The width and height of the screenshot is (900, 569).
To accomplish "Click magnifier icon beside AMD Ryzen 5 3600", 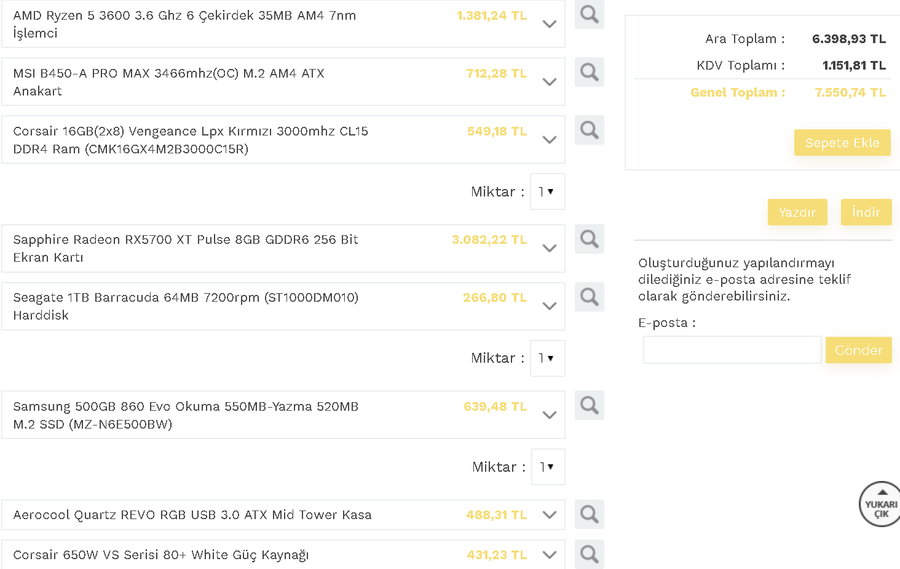I will click(589, 15).
